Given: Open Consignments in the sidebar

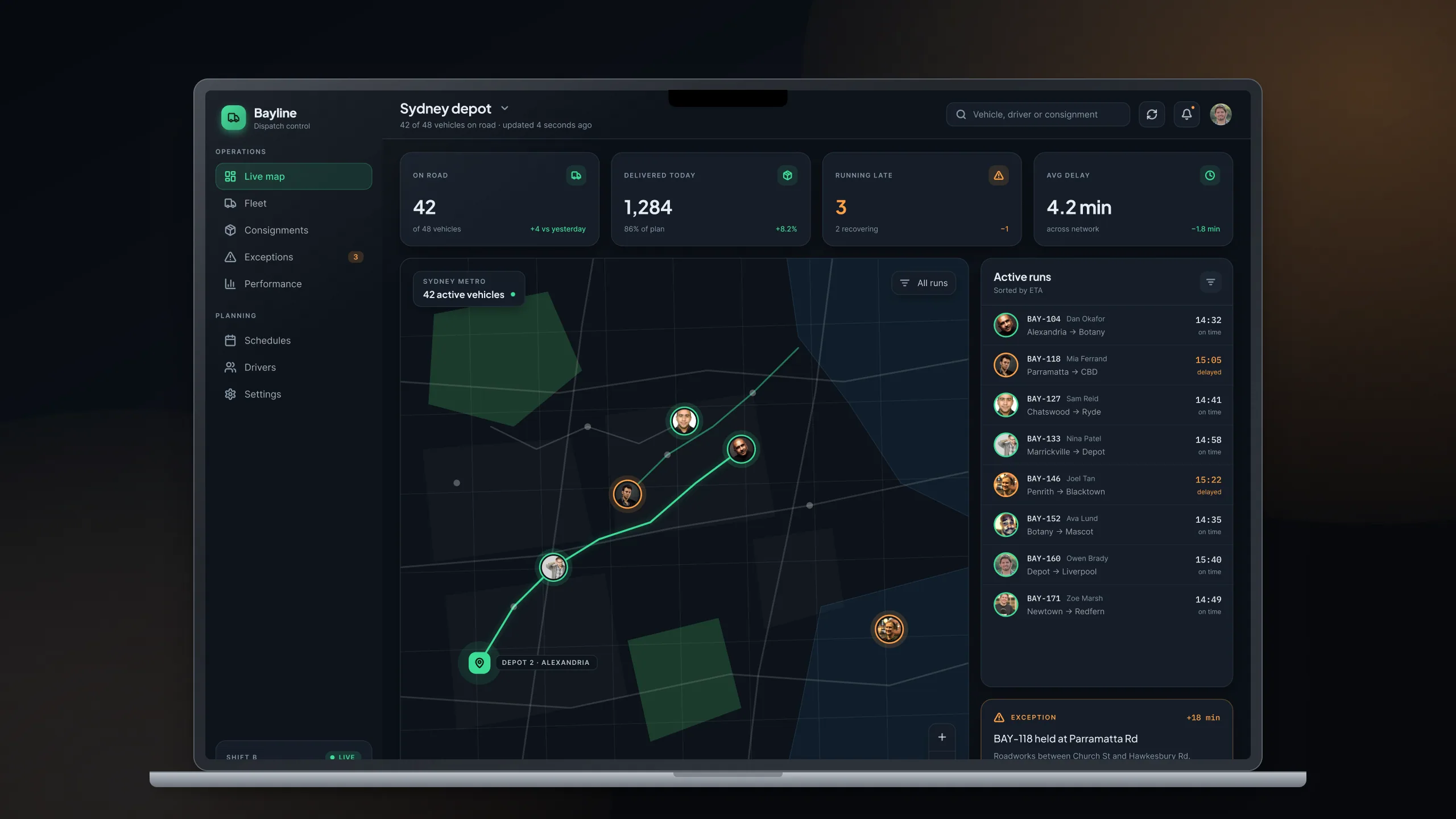Looking at the screenshot, I should pyautogui.click(x=293, y=230).
